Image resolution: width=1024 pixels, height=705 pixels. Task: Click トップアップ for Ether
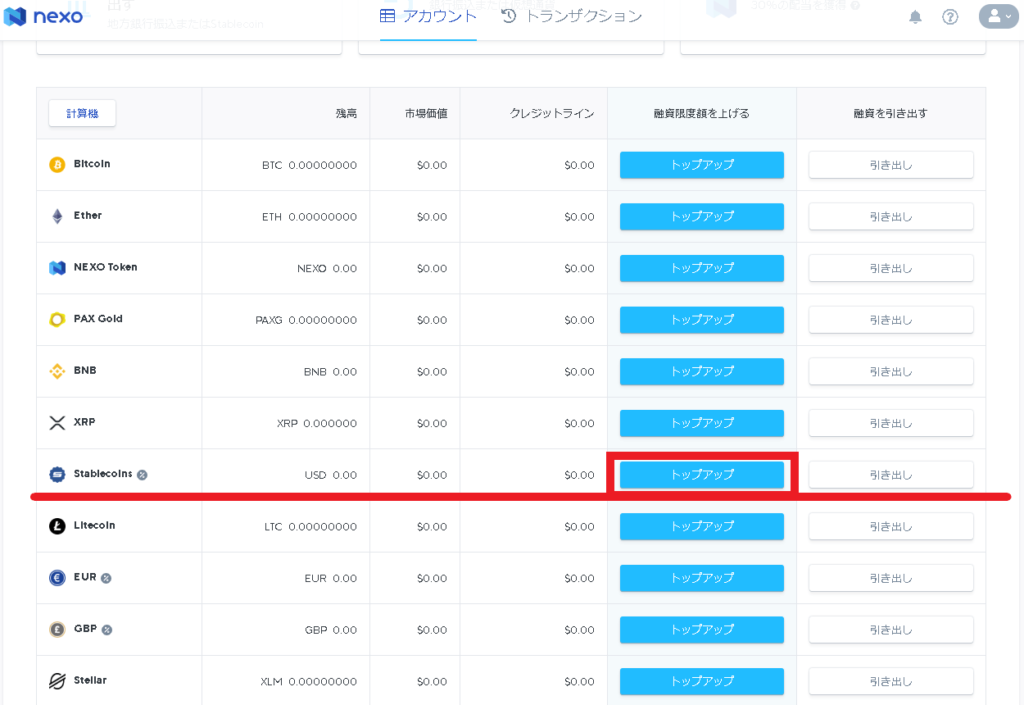pyautogui.click(x=702, y=217)
